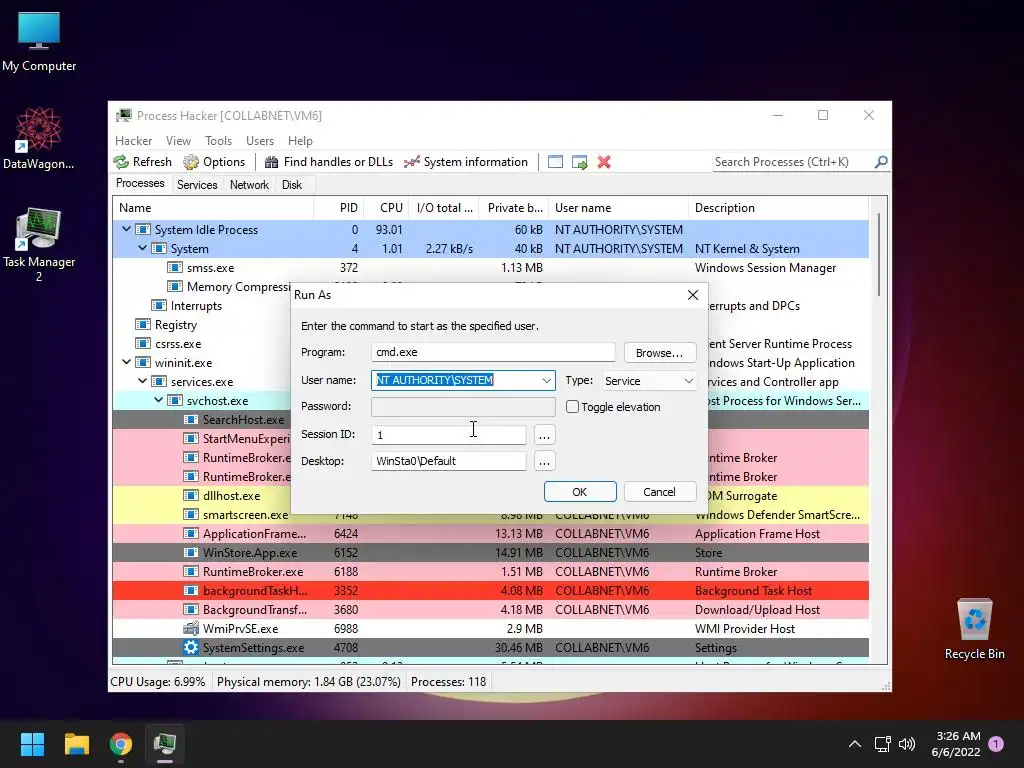Viewport: 1024px width, 768px height.
Task: Click the Registry process icon
Action: tap(142, 324)
